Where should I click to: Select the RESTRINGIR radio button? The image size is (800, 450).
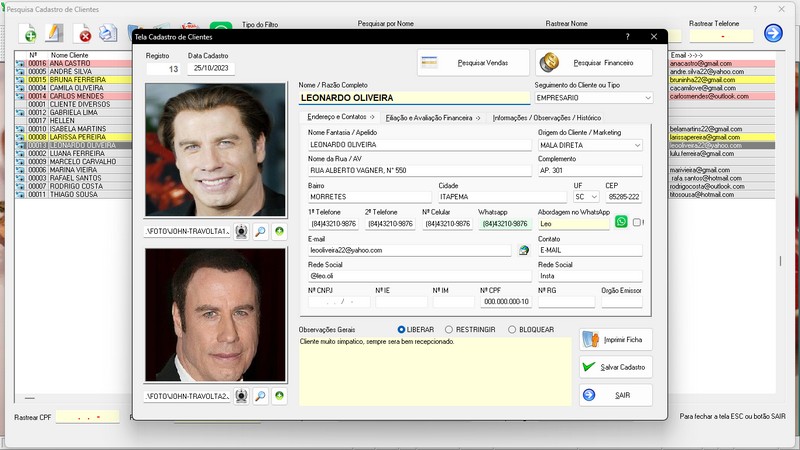[x=447, y=329]
